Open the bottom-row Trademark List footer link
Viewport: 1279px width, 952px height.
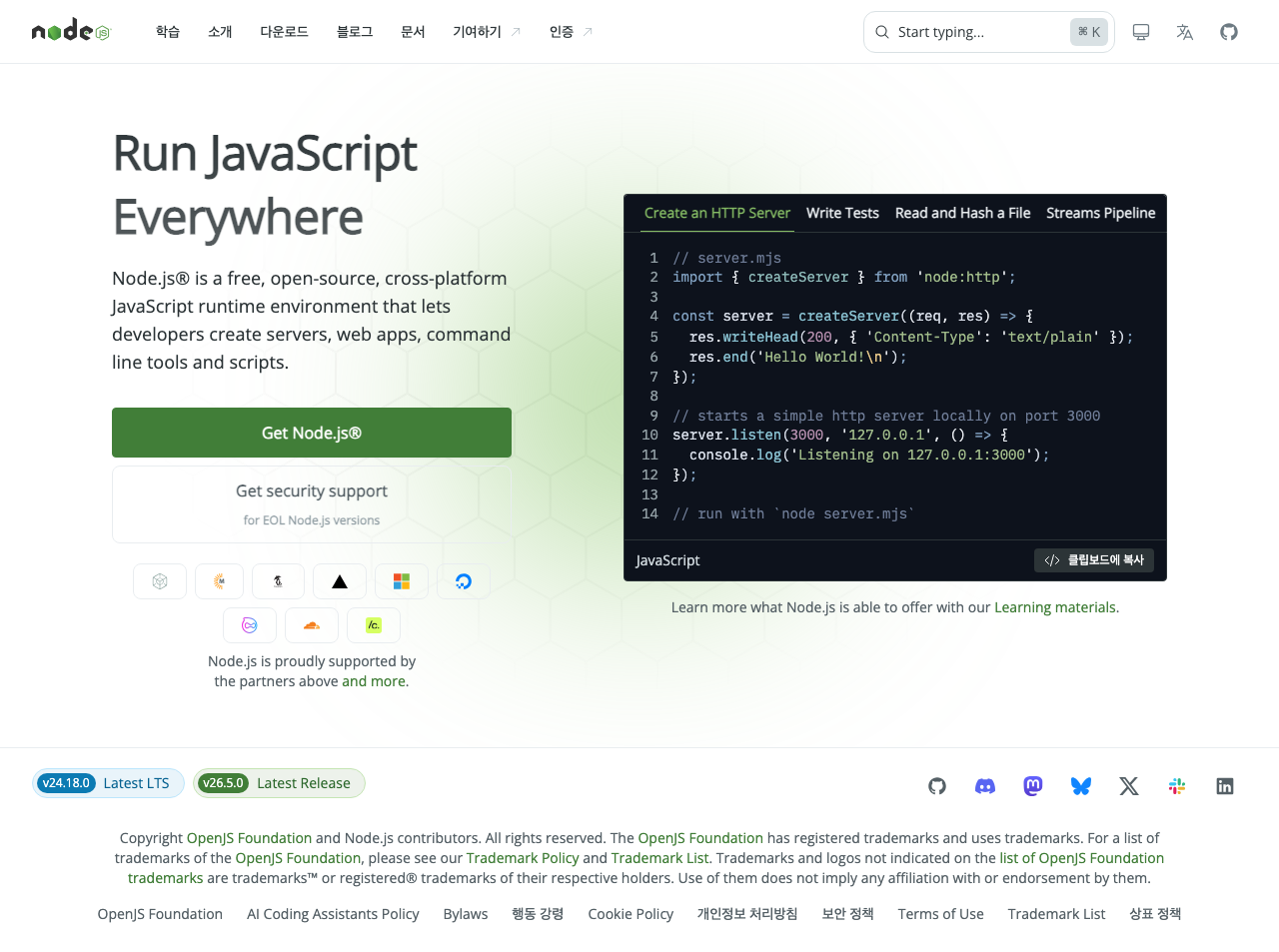coord(1056,914)
